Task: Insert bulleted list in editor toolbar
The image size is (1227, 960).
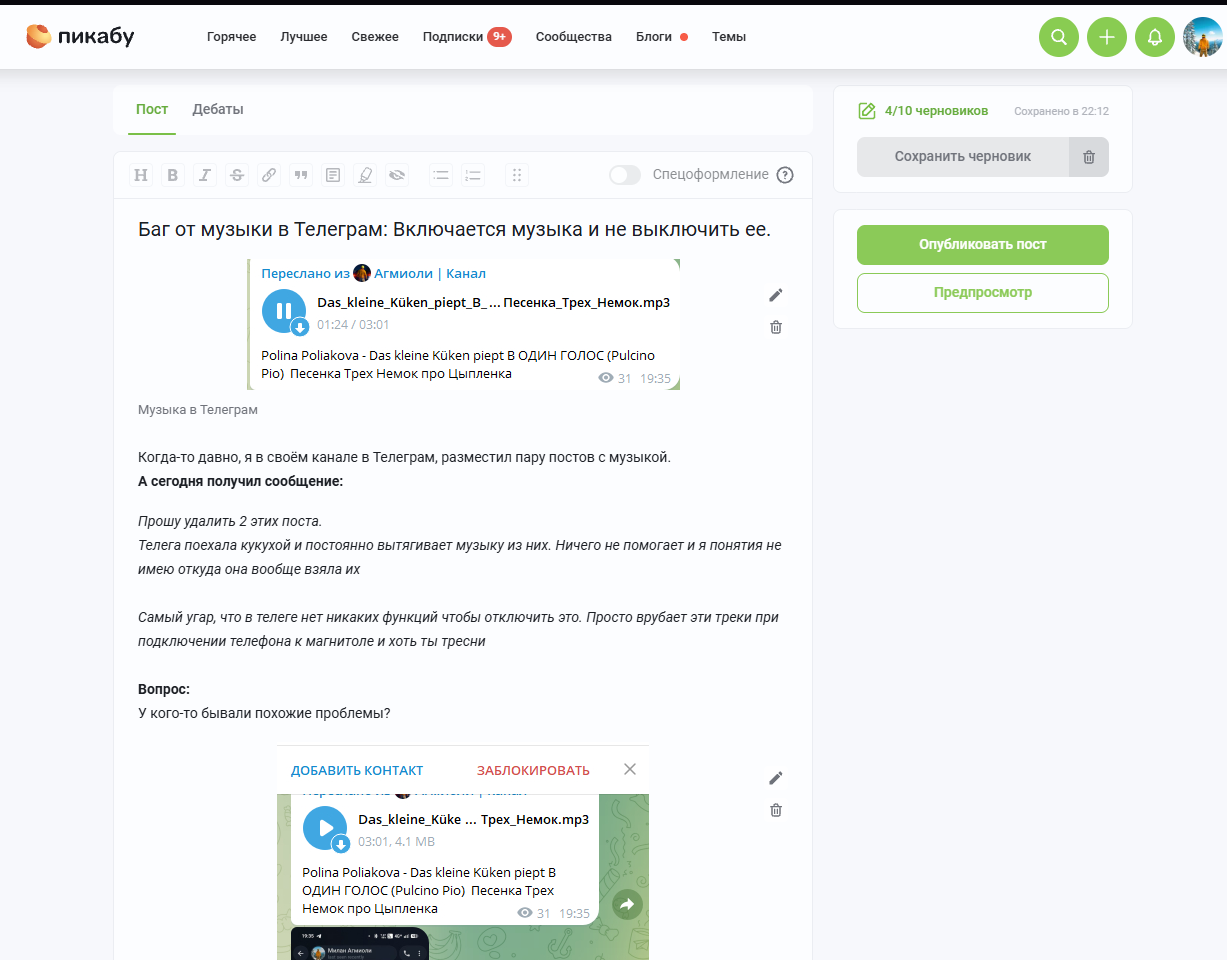Action: tap(441, 175)
